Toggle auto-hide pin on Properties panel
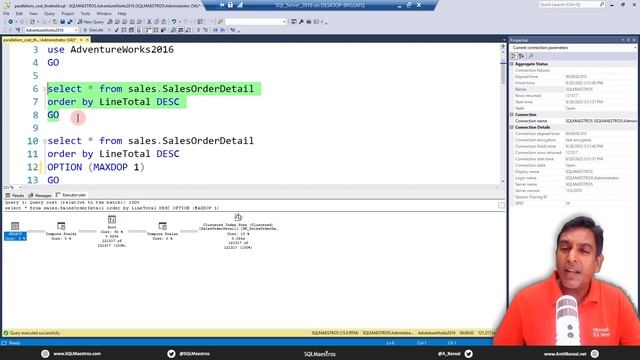The width and height of the screenshot is (640, 360). coord(629,40)
